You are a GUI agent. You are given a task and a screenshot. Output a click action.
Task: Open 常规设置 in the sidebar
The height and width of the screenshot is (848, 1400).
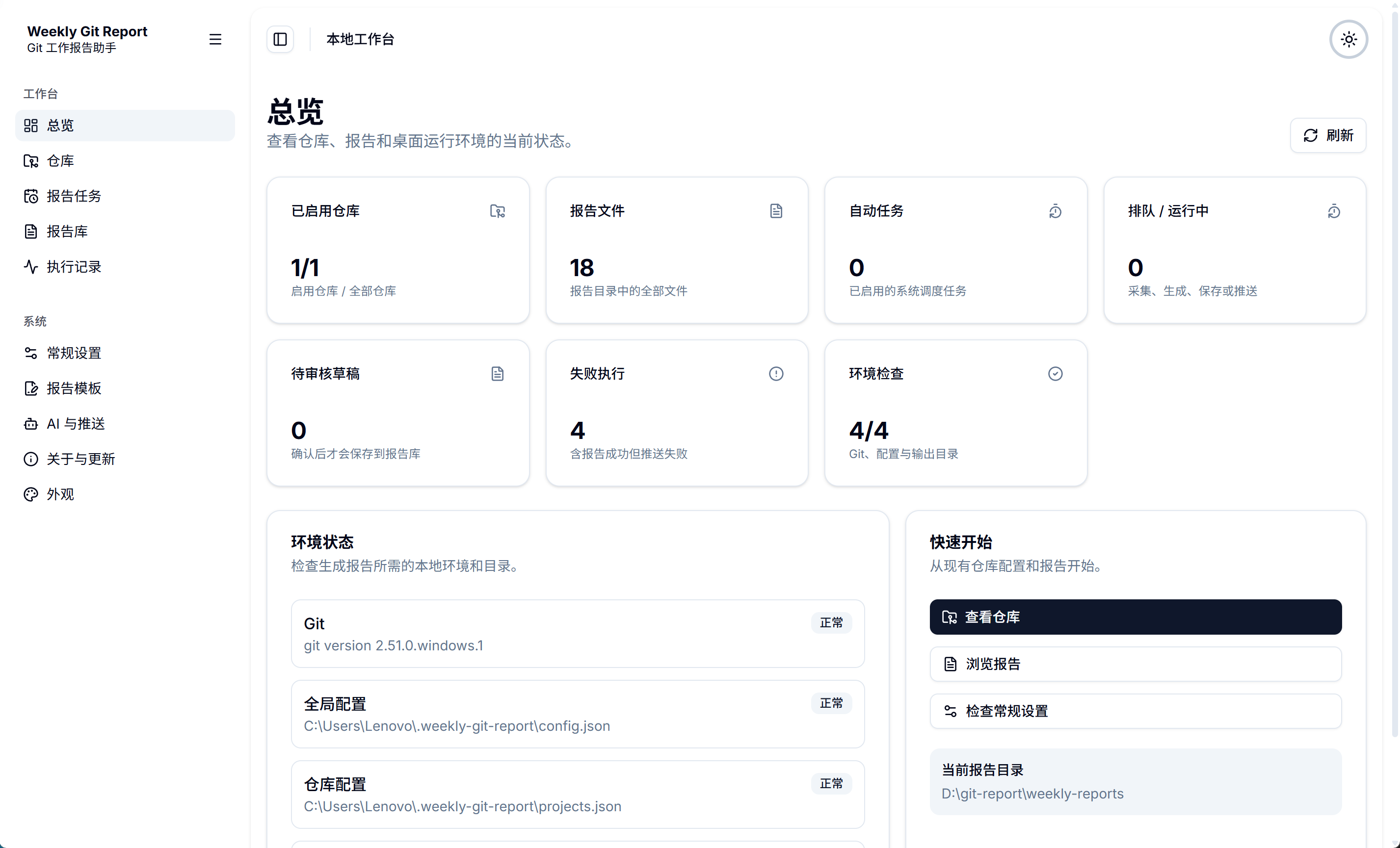click(x=125, y=353)
